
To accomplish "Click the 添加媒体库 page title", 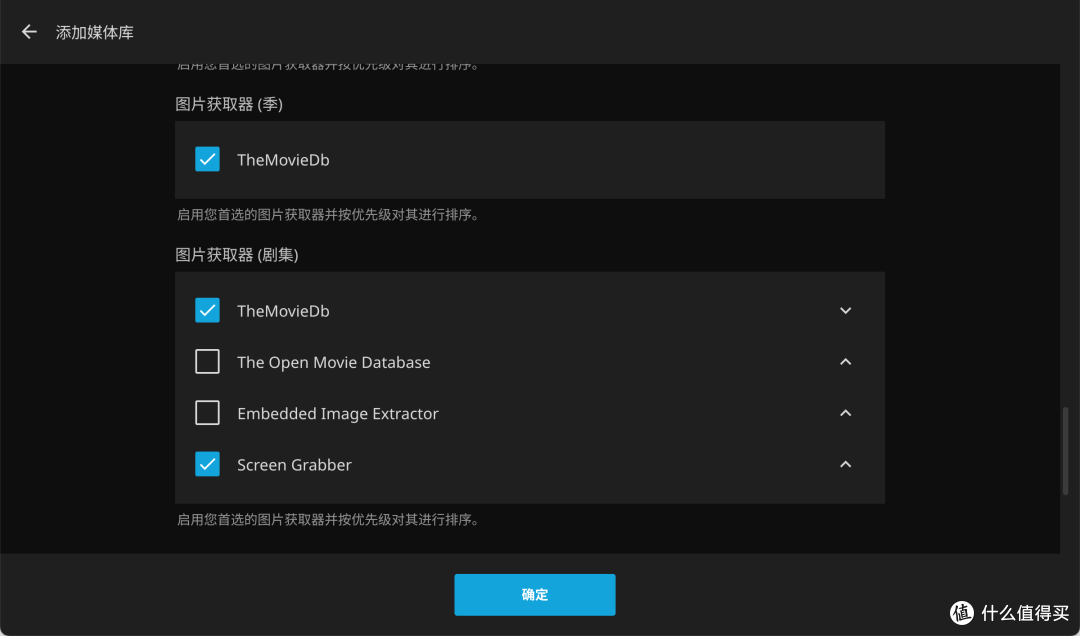I will 95,32.
